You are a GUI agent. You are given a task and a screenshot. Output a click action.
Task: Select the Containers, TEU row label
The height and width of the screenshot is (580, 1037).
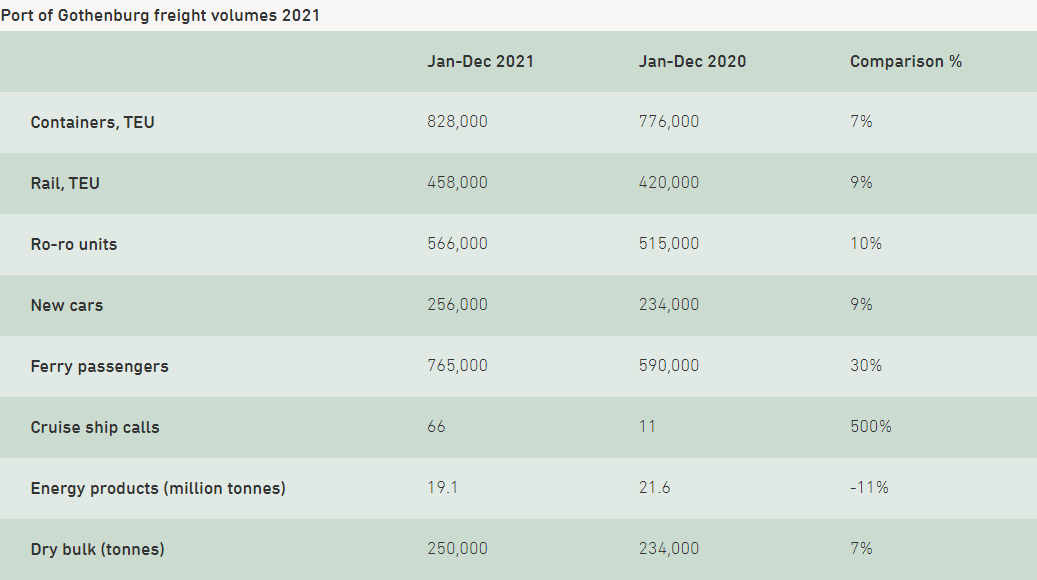pos(93,122)
